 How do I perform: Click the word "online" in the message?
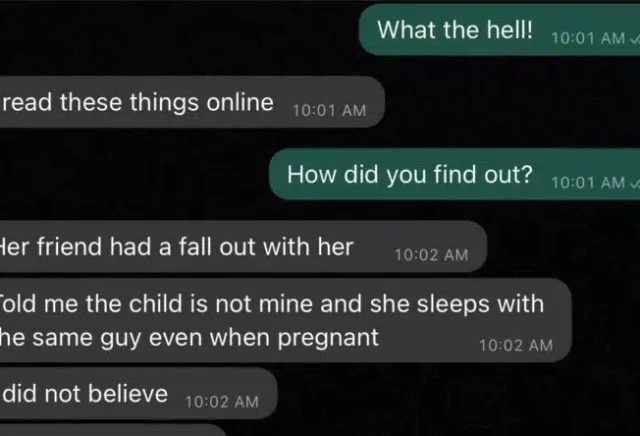(x=240, y=102)
